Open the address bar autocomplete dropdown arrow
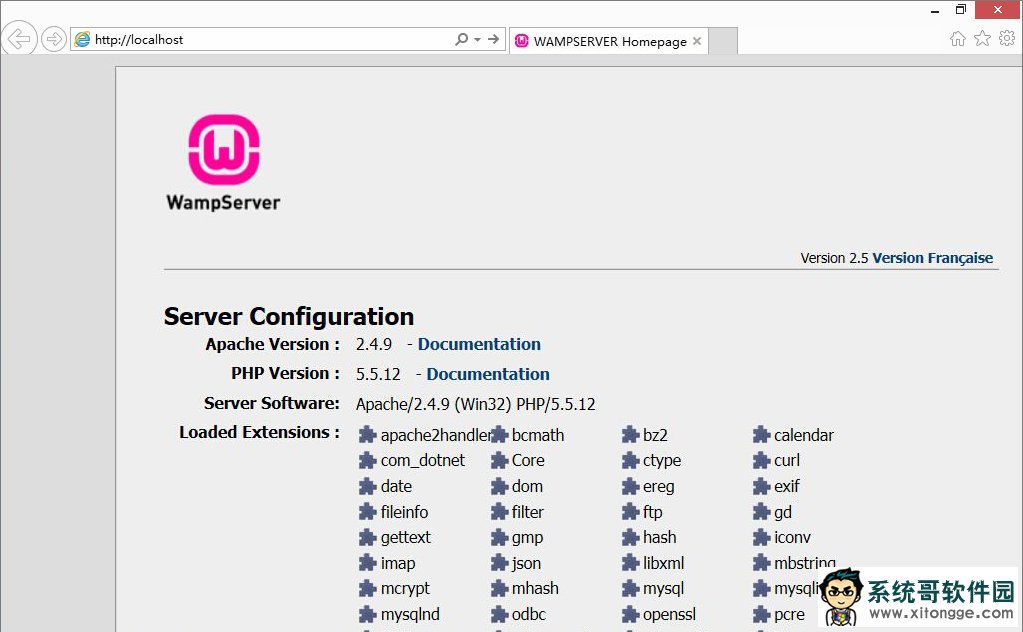1023x632 pixels. point(478,40)
